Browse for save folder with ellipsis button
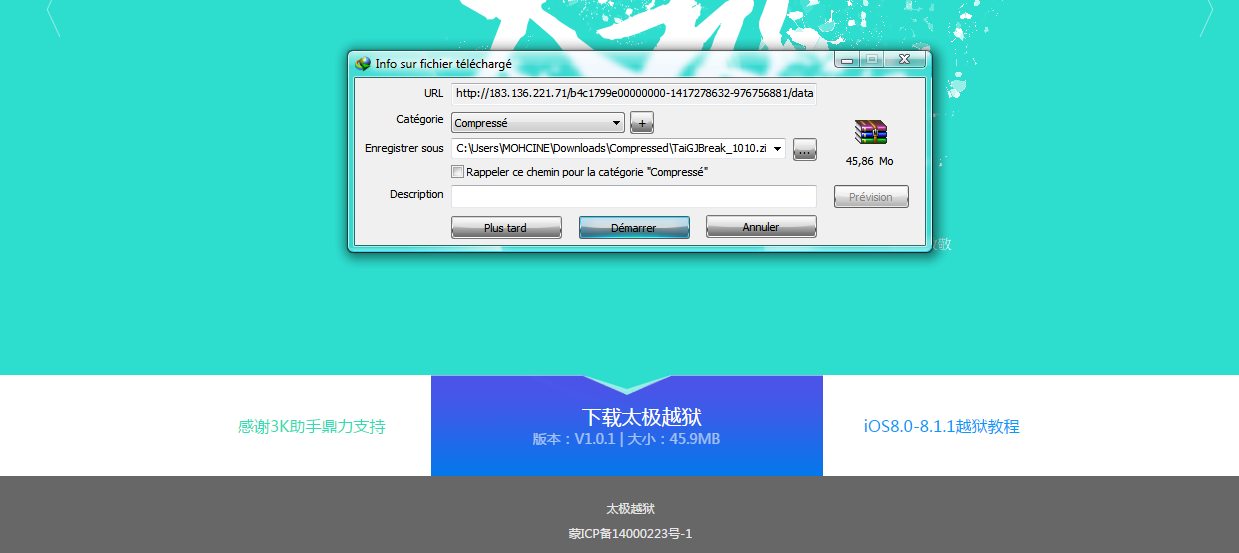Viewport: 1239px width, 553px height. pyautogui.click(x=805, y=149)
